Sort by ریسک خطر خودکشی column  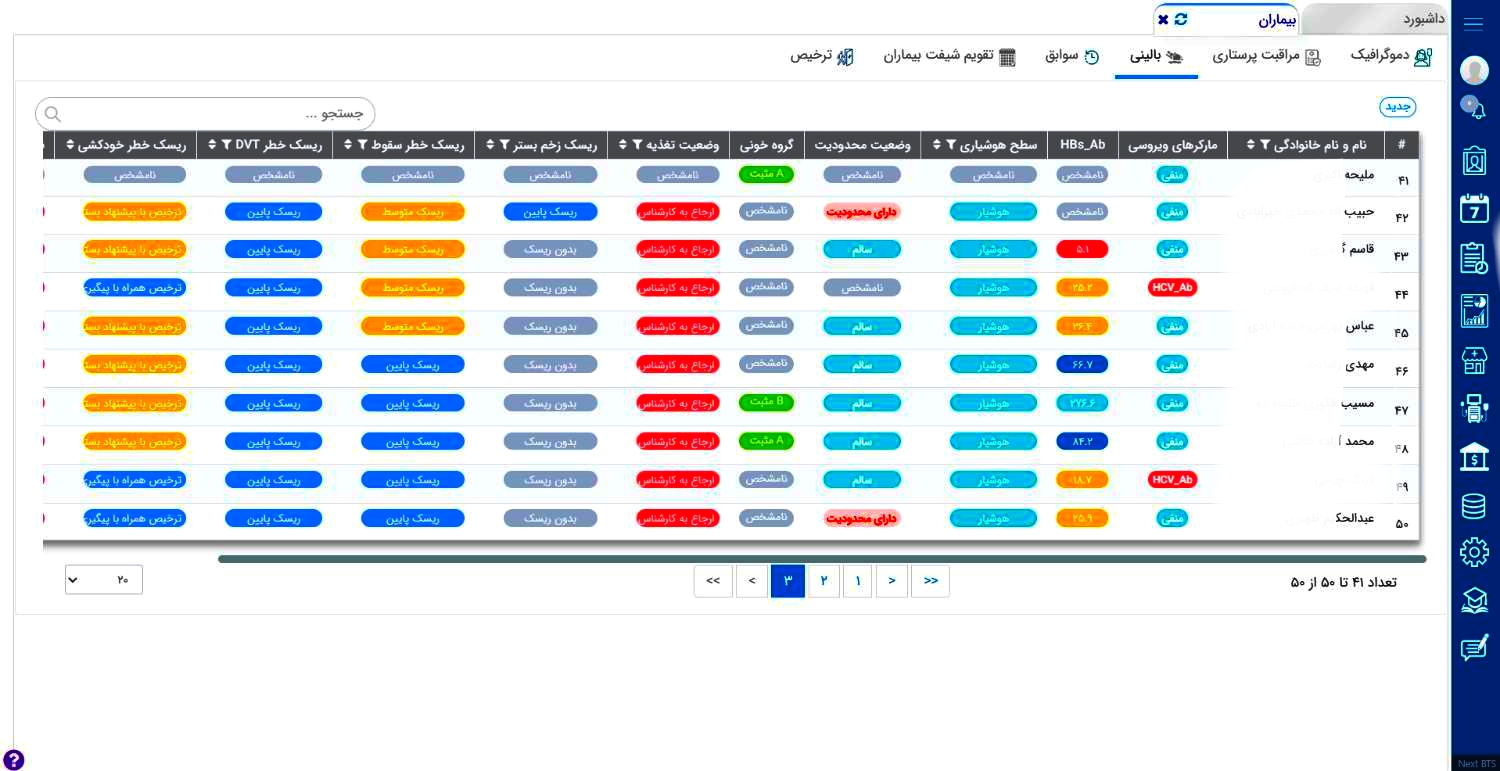(70, 146)
